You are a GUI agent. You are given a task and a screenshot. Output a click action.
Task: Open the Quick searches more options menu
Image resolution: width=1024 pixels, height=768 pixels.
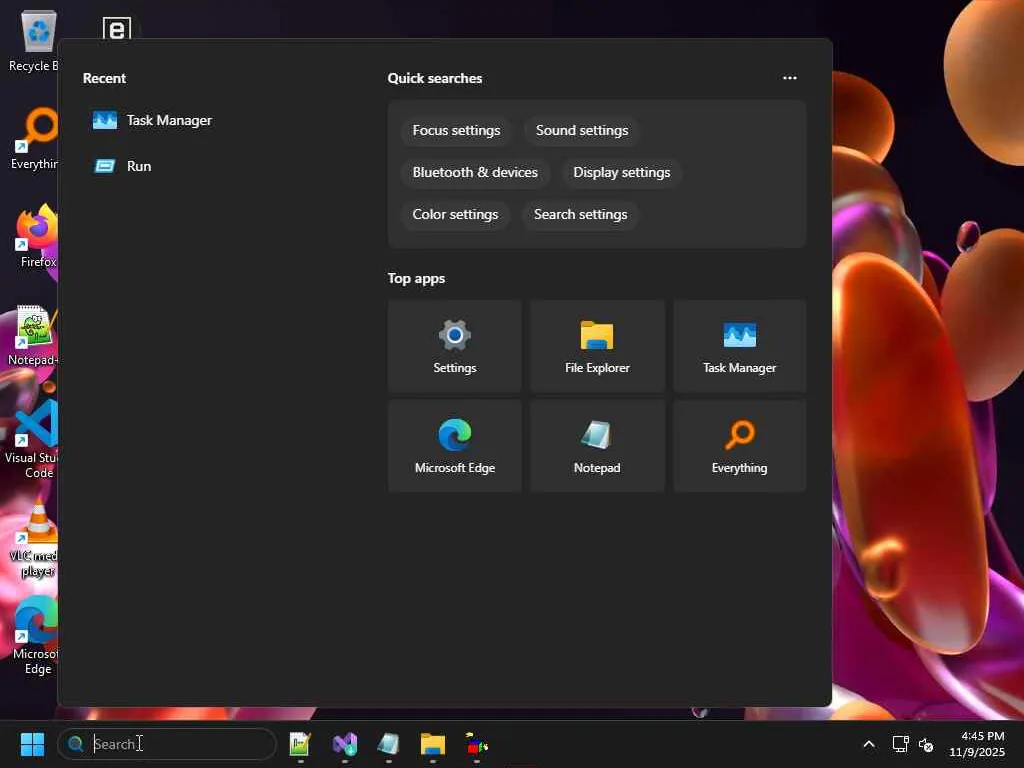(790, 78)
